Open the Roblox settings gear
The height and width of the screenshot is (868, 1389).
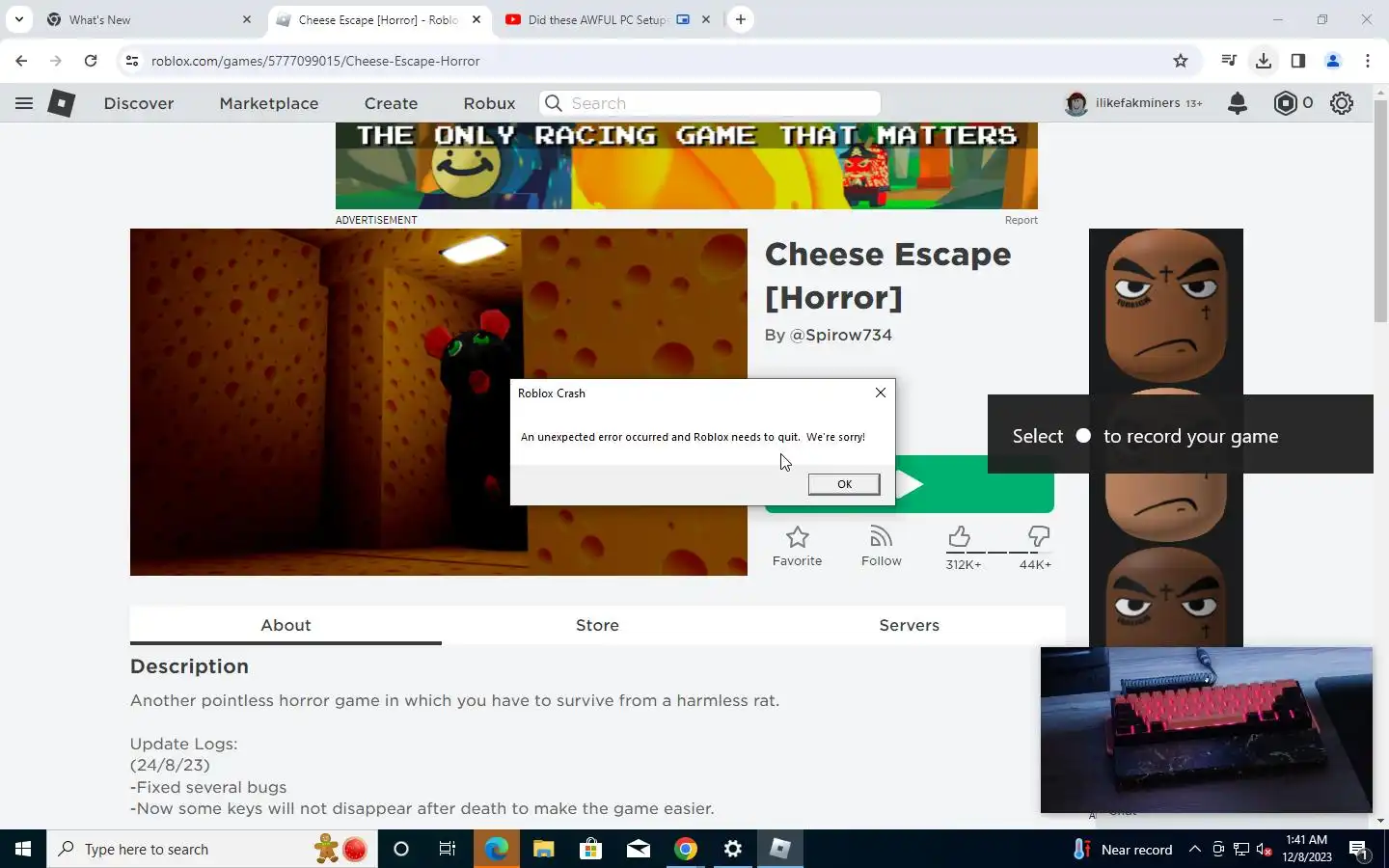[x=1342, y=103]
